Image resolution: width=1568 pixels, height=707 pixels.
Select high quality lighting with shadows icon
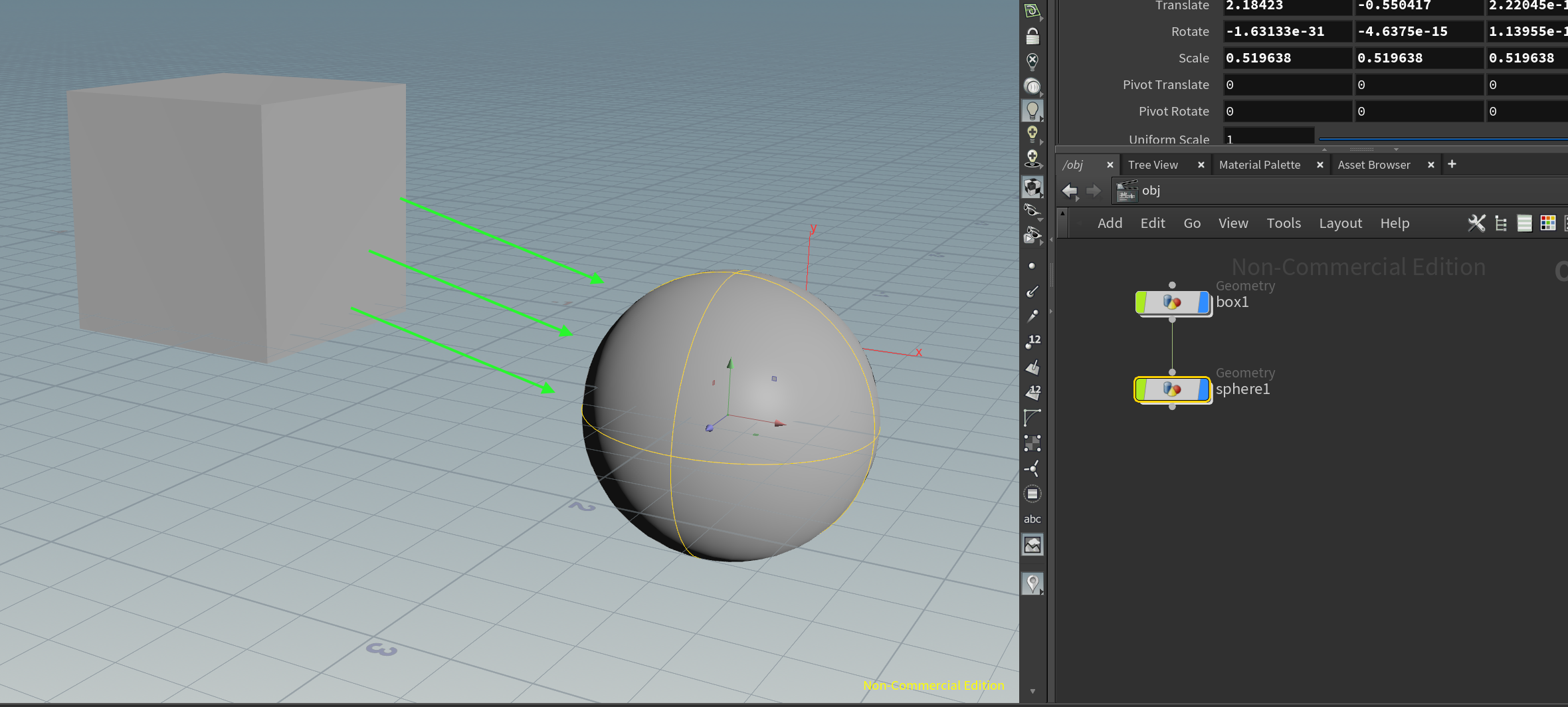(1032, 158)
